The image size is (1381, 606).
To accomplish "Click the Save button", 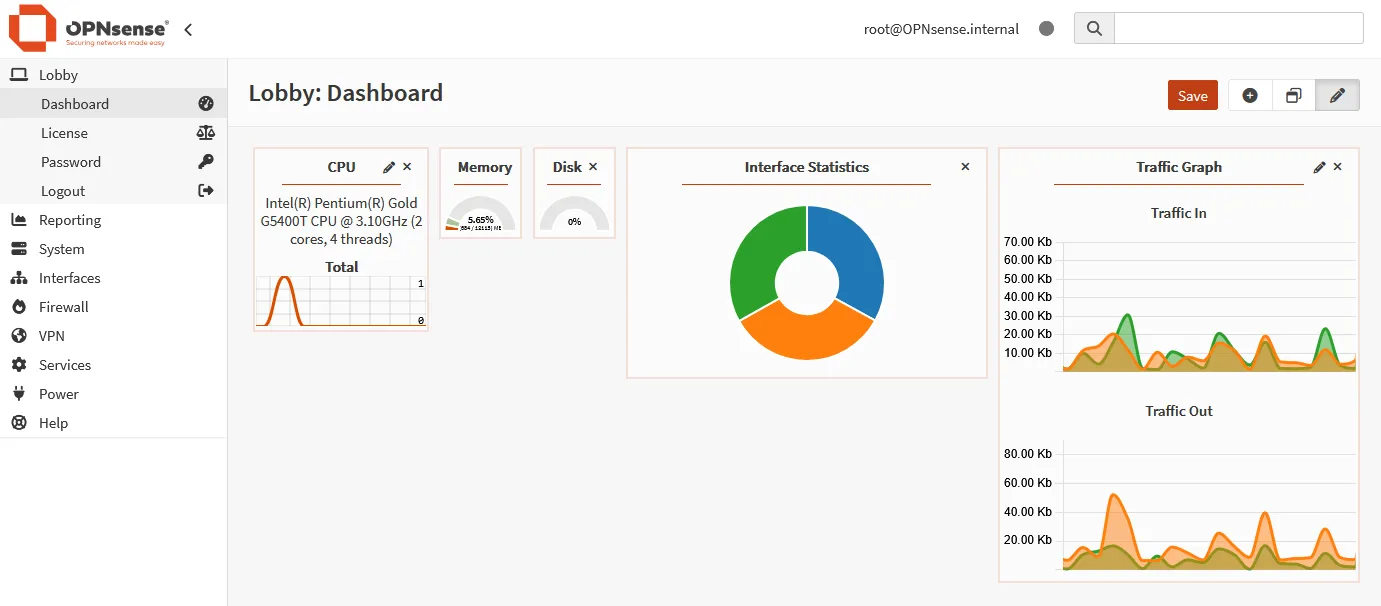I will 1192,95.
